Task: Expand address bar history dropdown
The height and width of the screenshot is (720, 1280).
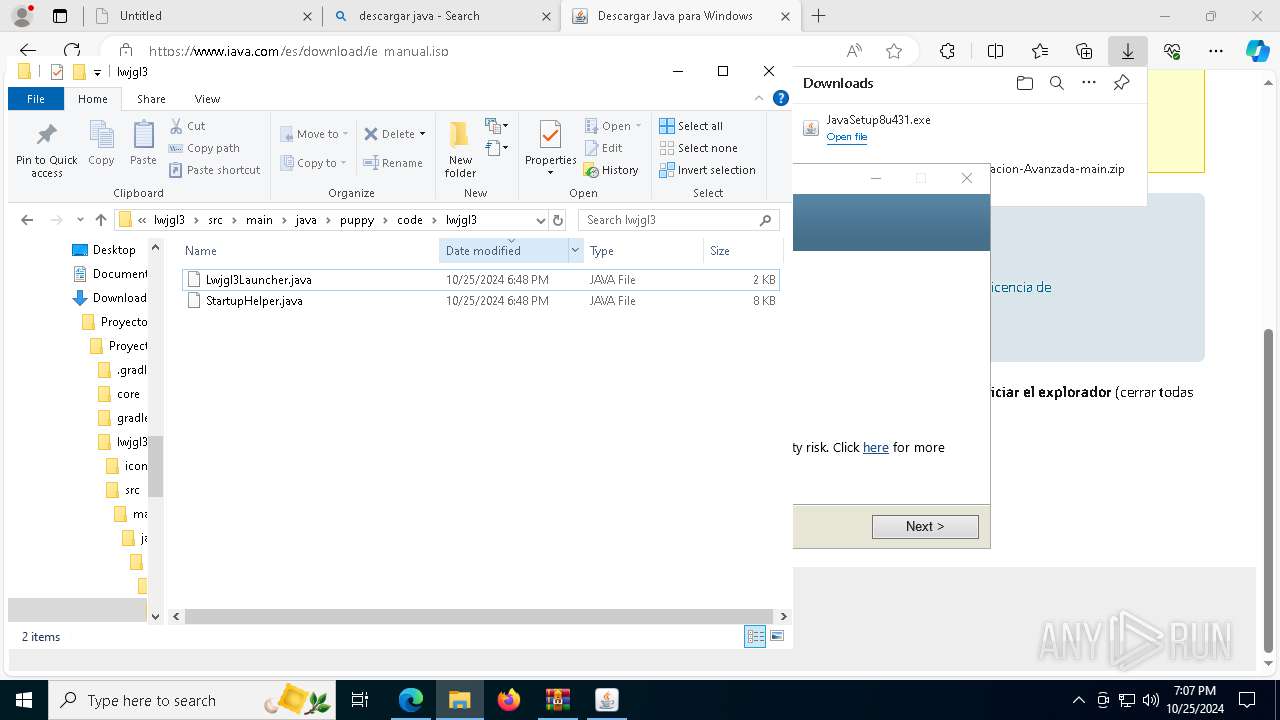Action: click(x=541, y=220)
